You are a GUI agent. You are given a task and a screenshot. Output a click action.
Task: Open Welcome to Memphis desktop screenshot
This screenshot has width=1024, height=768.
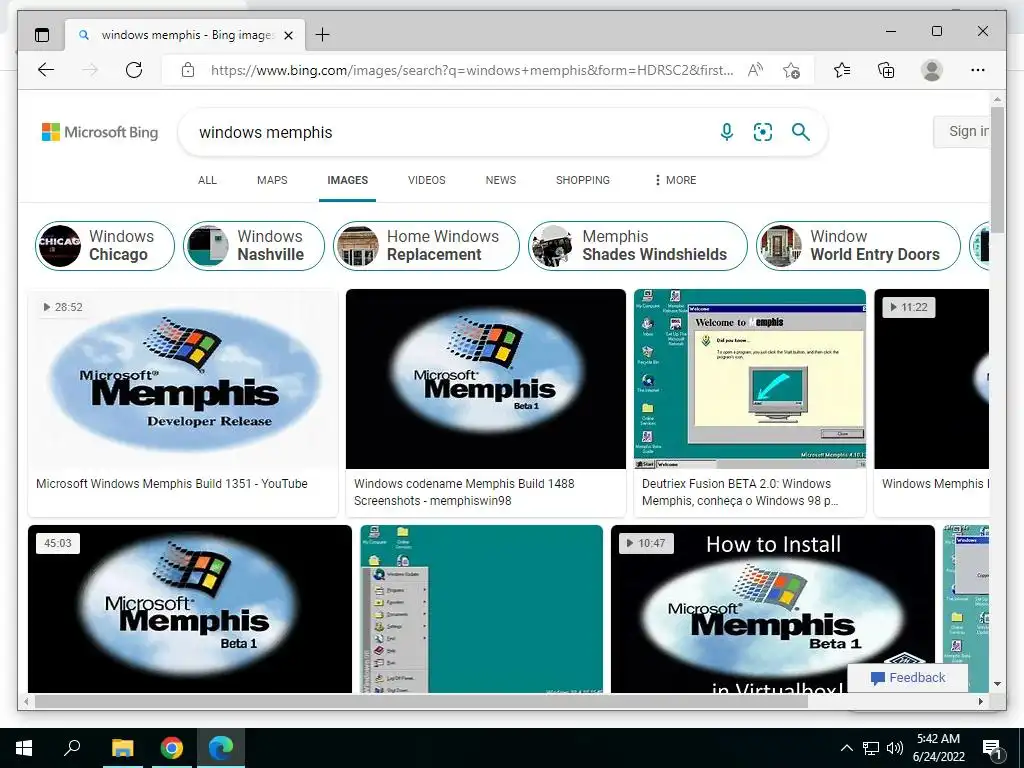750,379
